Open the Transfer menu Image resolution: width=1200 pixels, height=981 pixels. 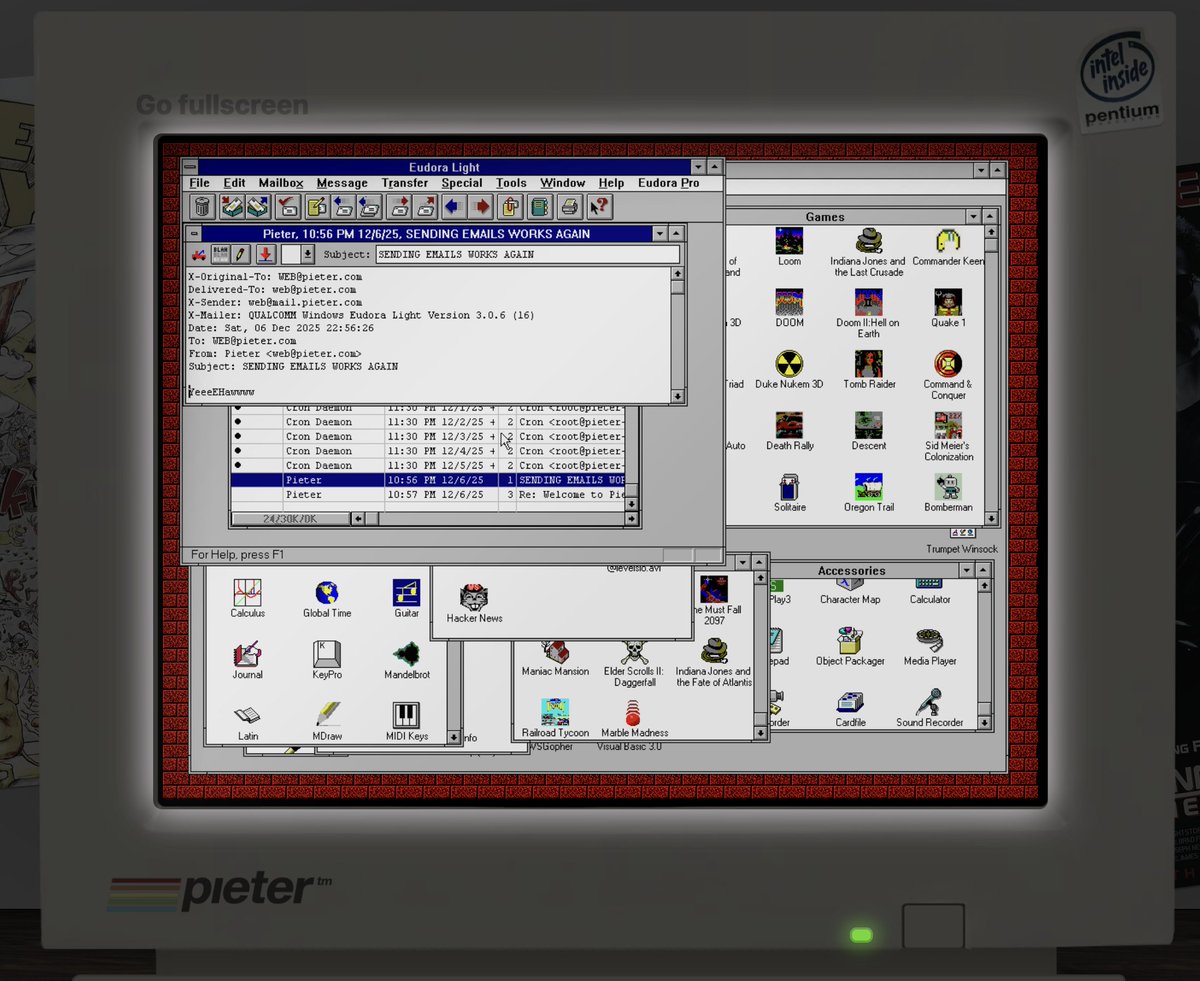405,183
